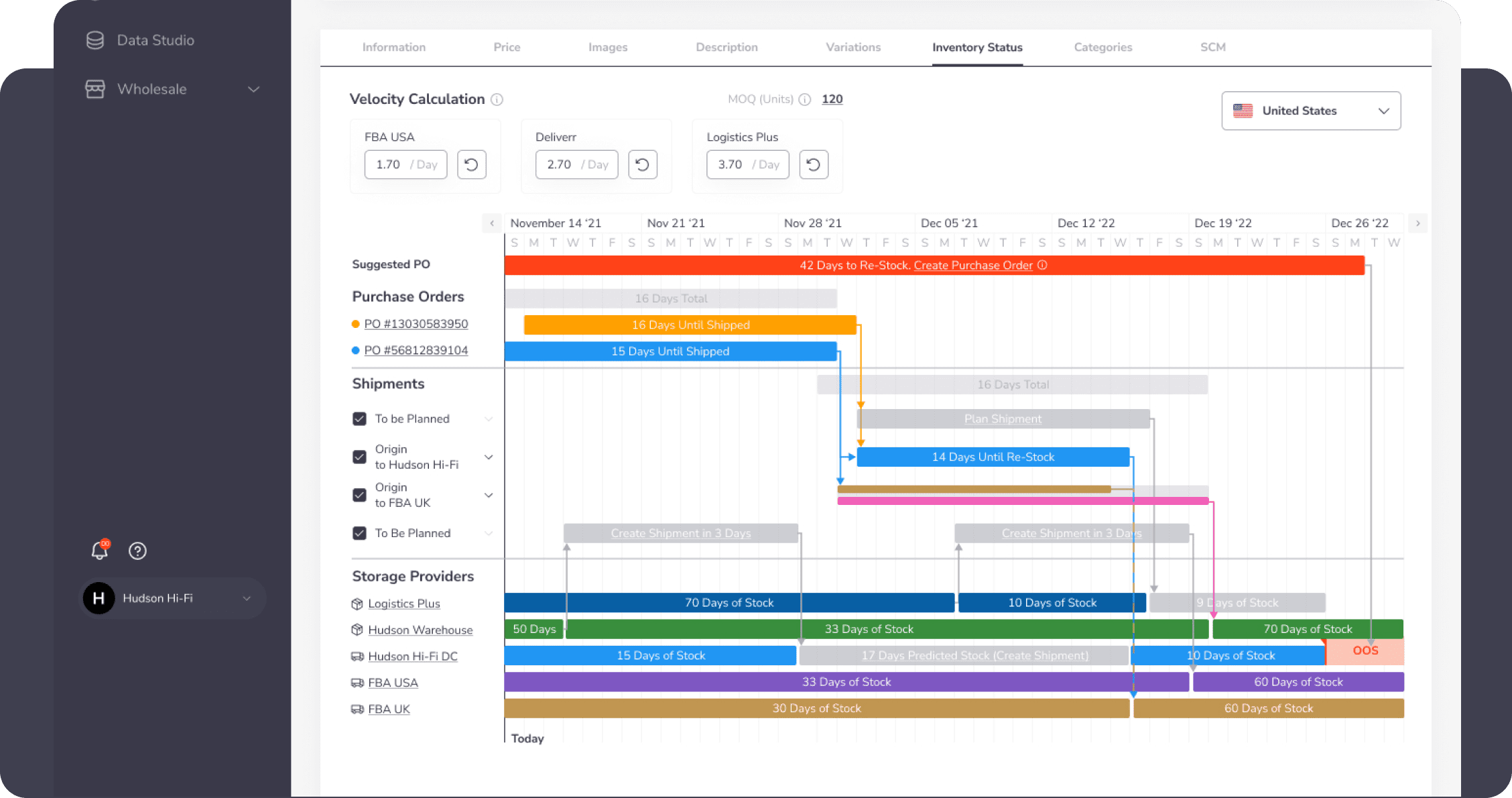Toggle Origin to FBA UK checkbox
Viewport: 1512px width, 798px height.
[359, 496]
